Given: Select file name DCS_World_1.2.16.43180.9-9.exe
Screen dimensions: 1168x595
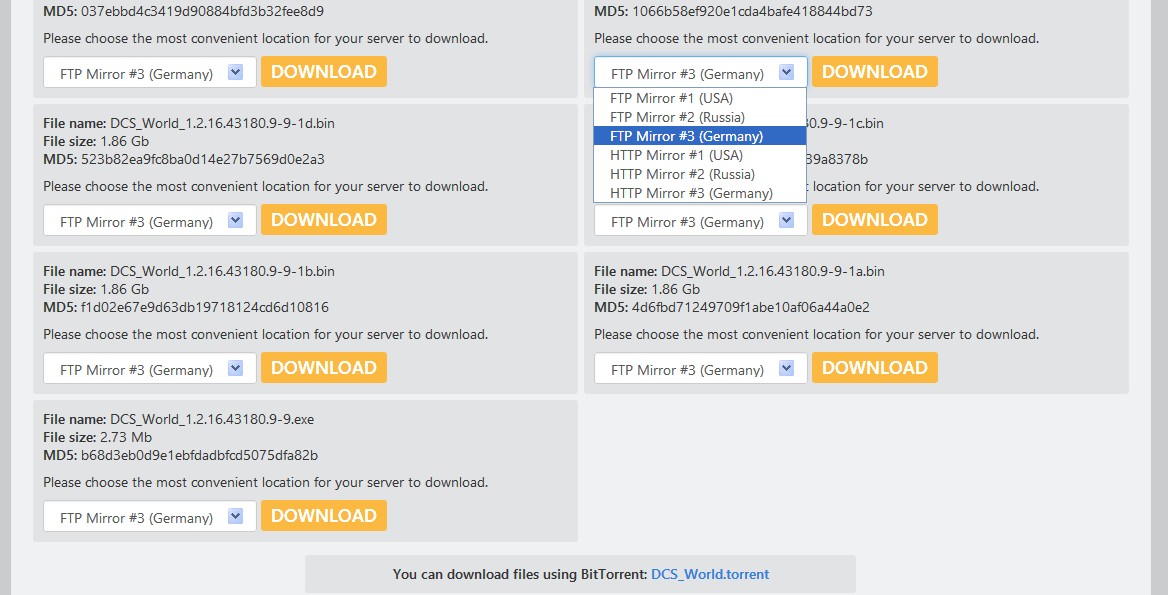Looking at the screenshot, I should 212,420.
